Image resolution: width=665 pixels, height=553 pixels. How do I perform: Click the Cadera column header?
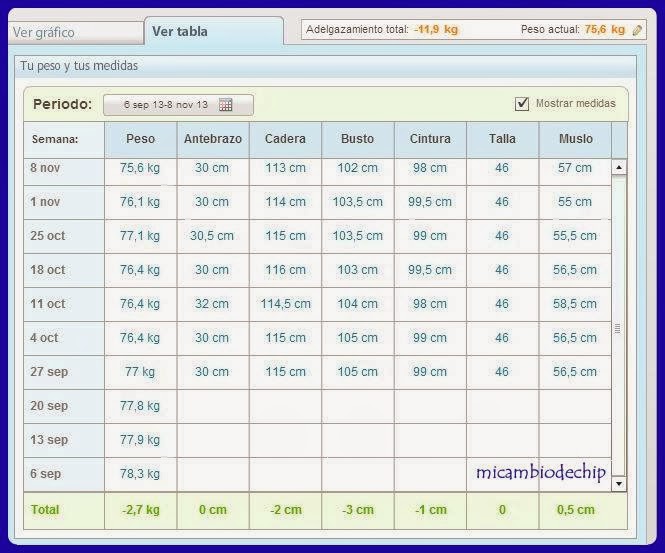pyautogui.click(x=285, y=139)
